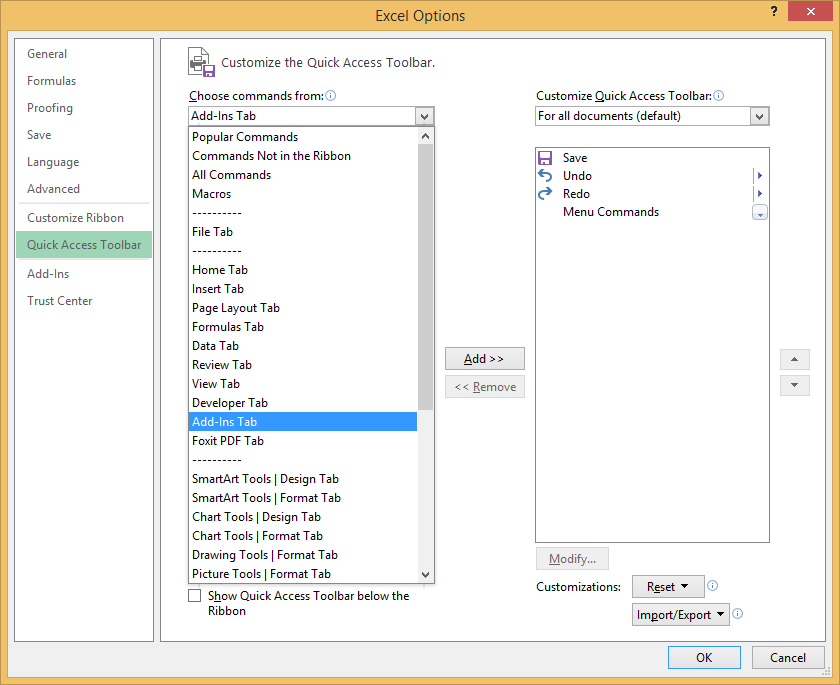Confirm with the OK button

(x=704, y=658)
